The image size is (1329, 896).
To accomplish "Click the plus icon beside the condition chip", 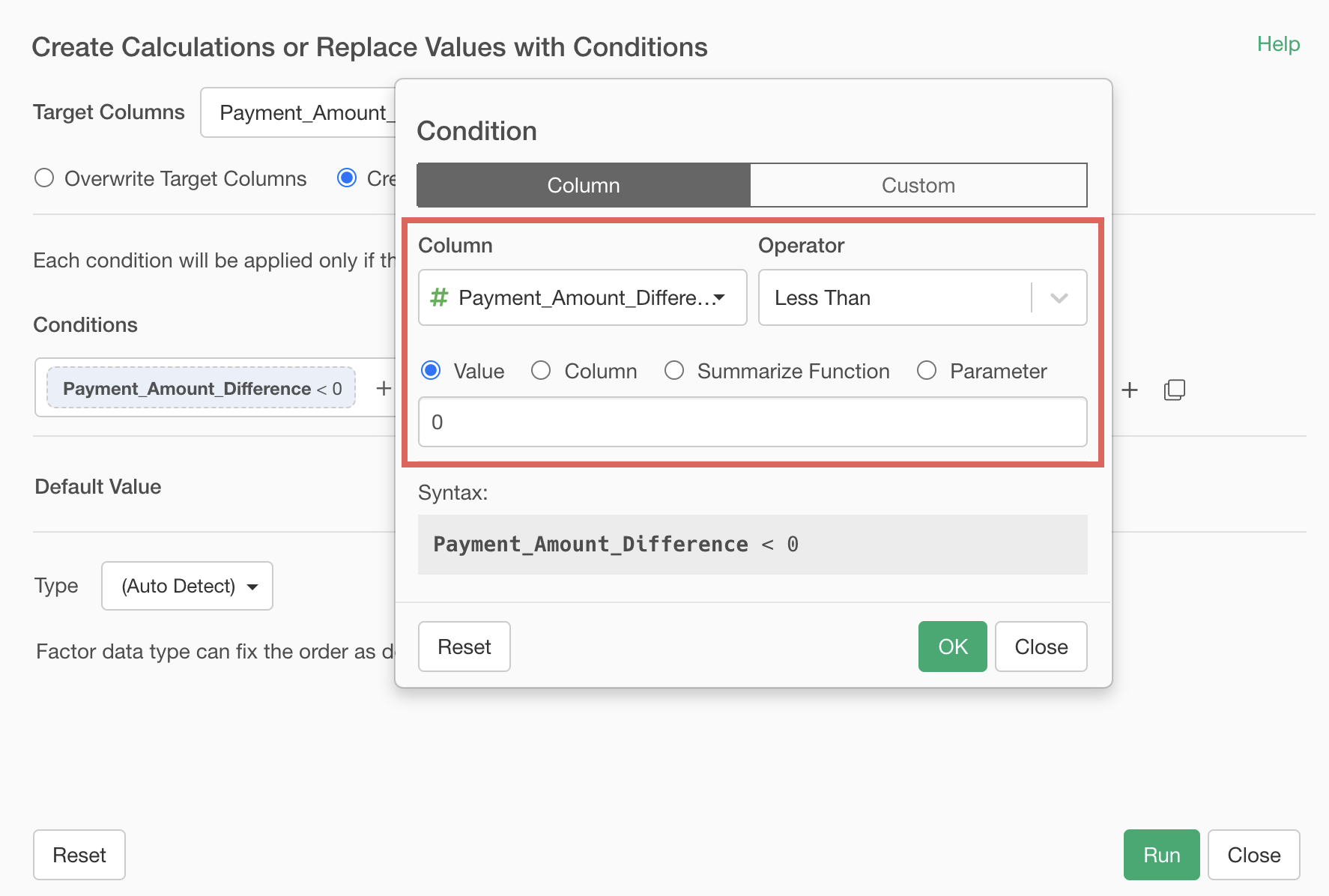I will click(384, 388).
